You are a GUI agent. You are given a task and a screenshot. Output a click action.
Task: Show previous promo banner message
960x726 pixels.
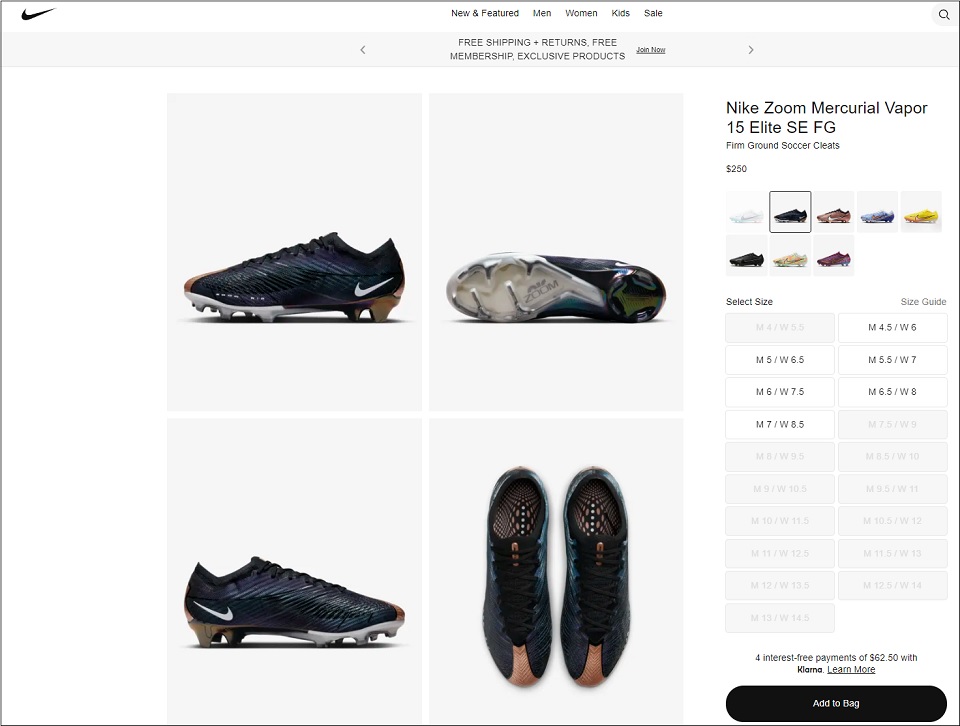click(362, 50)
